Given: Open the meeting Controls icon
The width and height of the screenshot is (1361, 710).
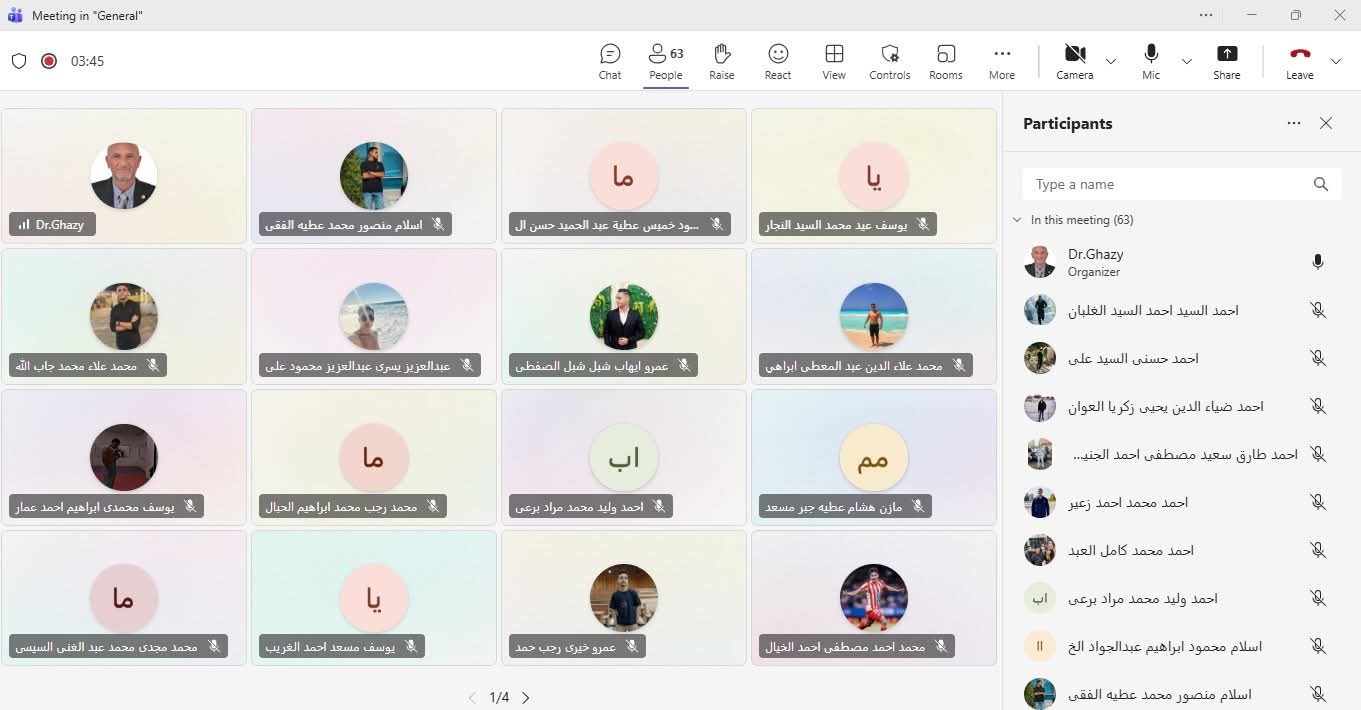Looking at the screenshot, I should click(x=889, y=61).
